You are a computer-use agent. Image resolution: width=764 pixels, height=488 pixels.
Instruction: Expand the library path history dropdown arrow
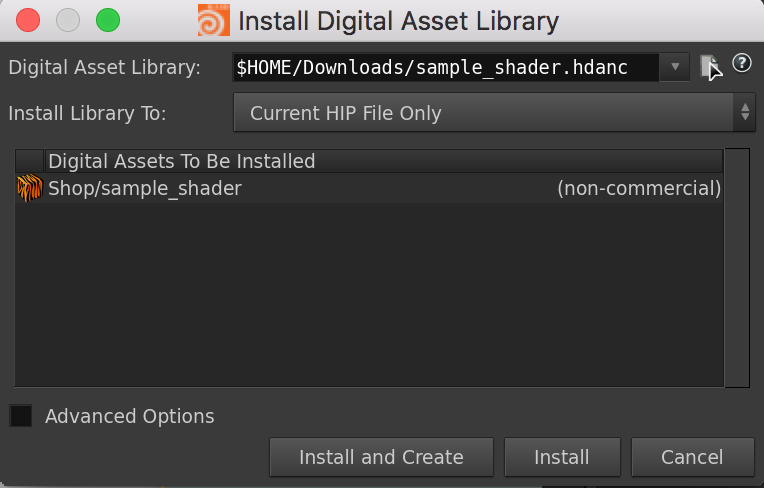(675, 67)
